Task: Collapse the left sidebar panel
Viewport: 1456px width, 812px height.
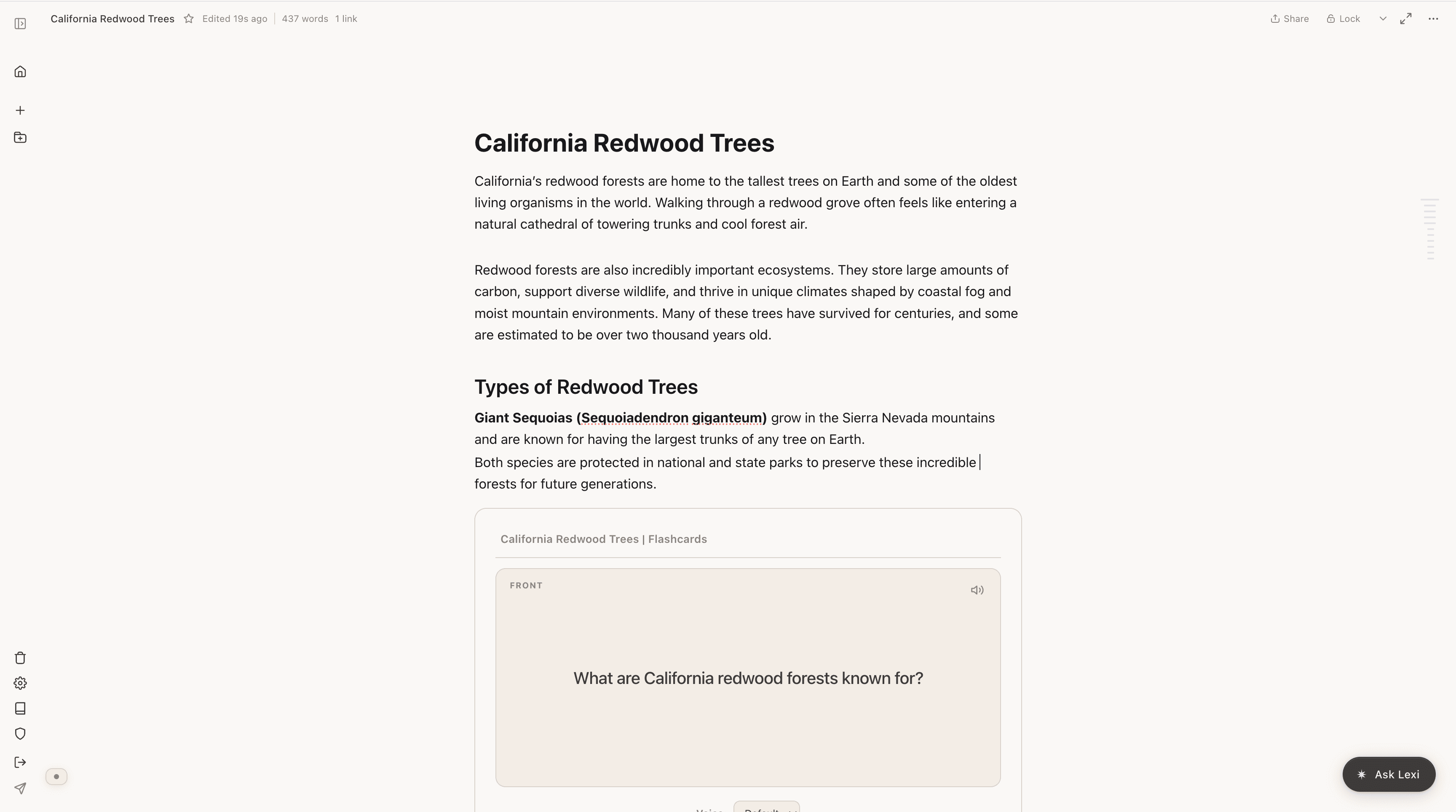Action: click(x=20, y=23)
